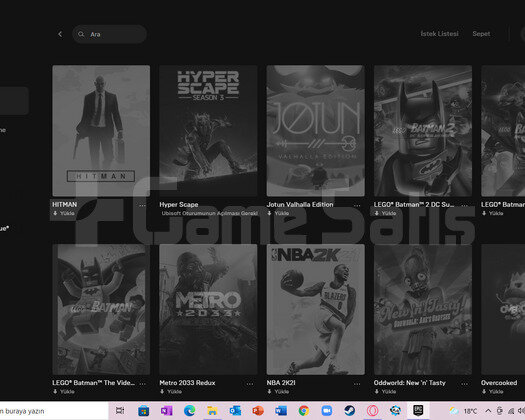The height and width of the screenshot is (420, 525).
Task: Expand hidden system tray icons chevron
Action: point(488,411)
